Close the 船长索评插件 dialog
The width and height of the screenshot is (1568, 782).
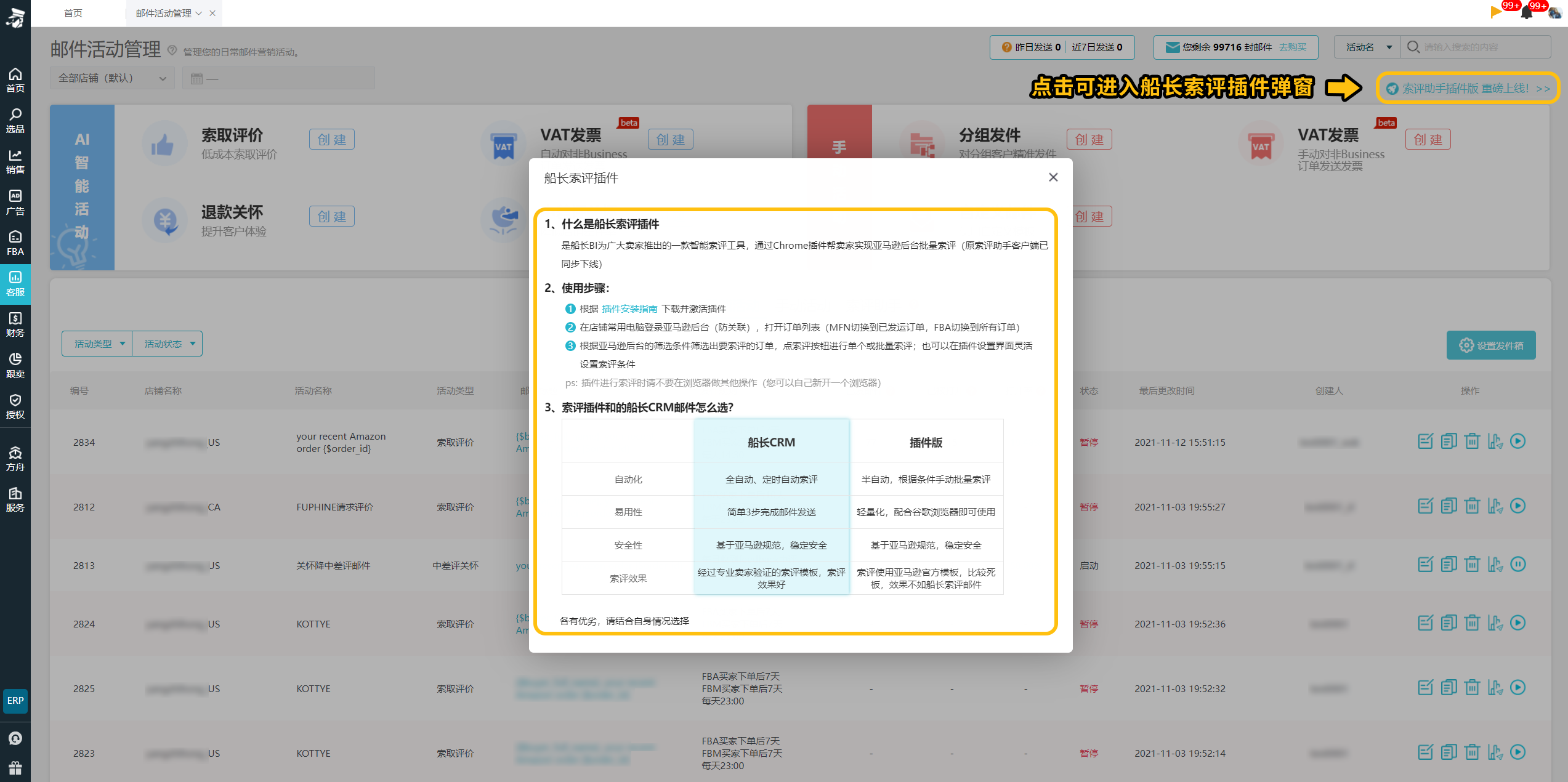coord(1053,177)
